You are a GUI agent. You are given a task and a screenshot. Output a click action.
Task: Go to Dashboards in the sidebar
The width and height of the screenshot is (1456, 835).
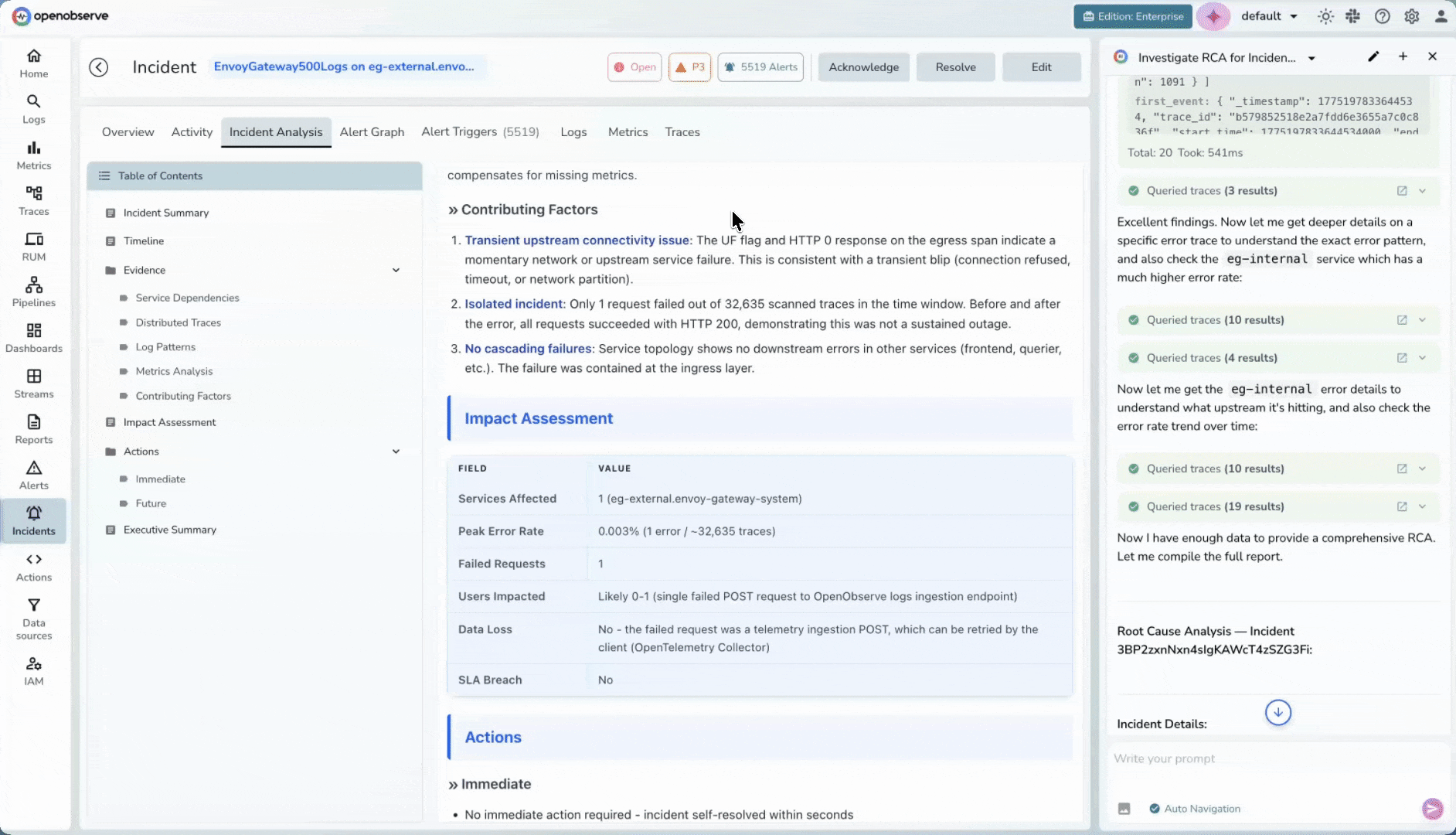tap(33, 338)
